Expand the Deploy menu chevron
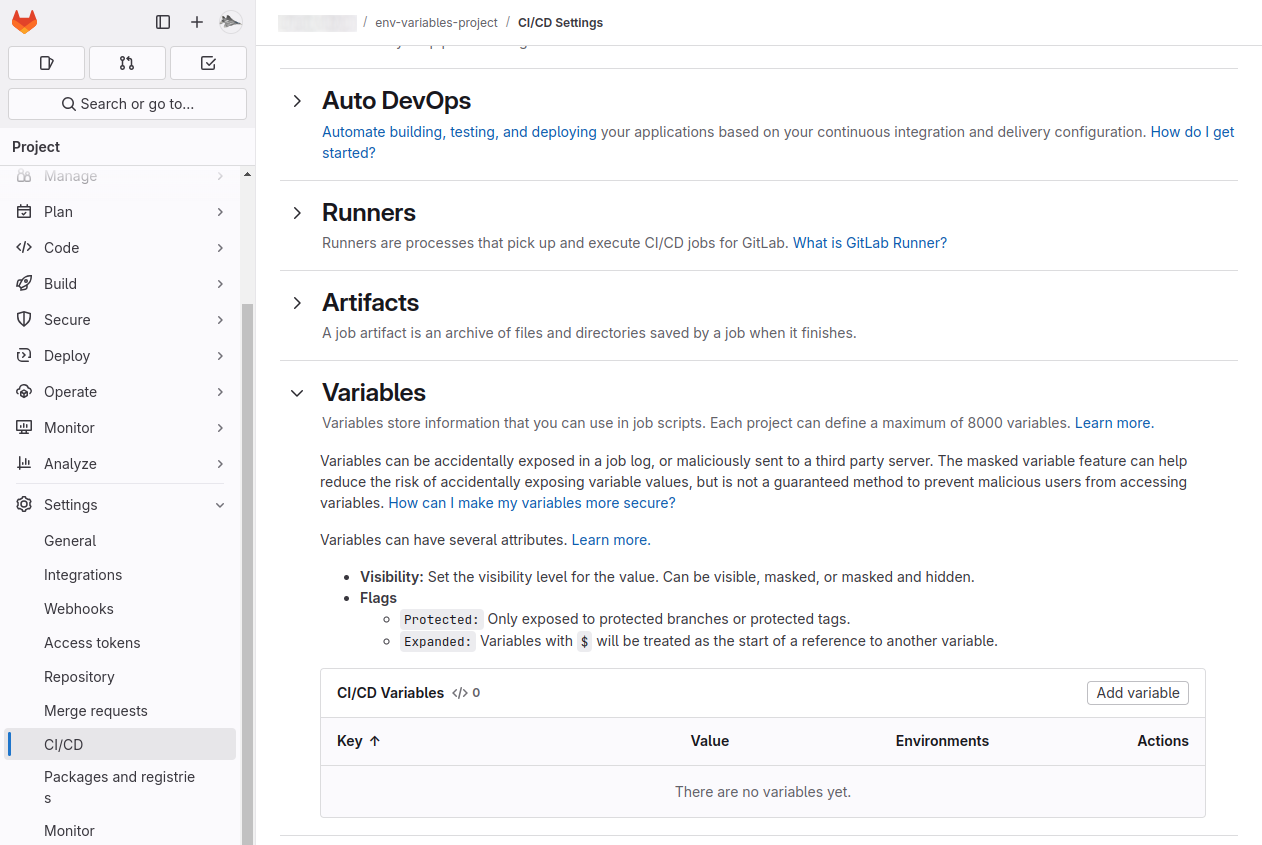 point(220,356)
